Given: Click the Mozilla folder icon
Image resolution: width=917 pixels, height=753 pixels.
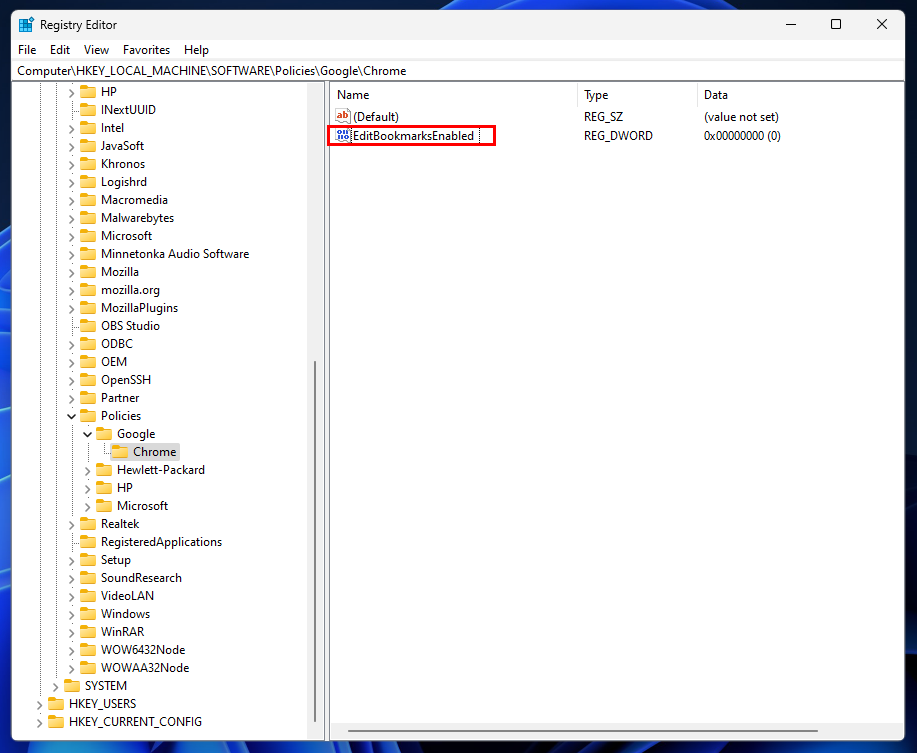Looking at the screenshot, I should pos(88,271).
